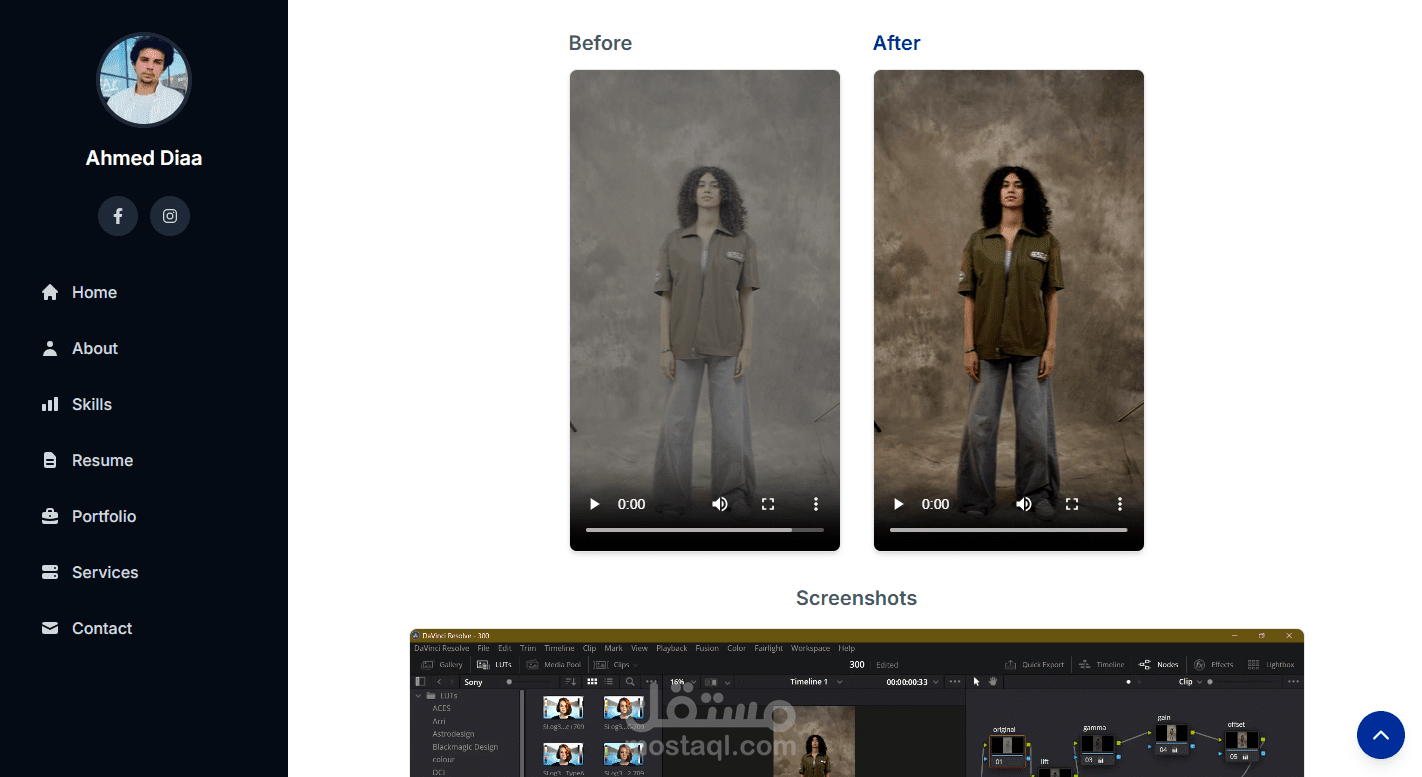Select the 'Blackmagic Design' LUT folder
1422x777 pixels.
tap(465, 747)
